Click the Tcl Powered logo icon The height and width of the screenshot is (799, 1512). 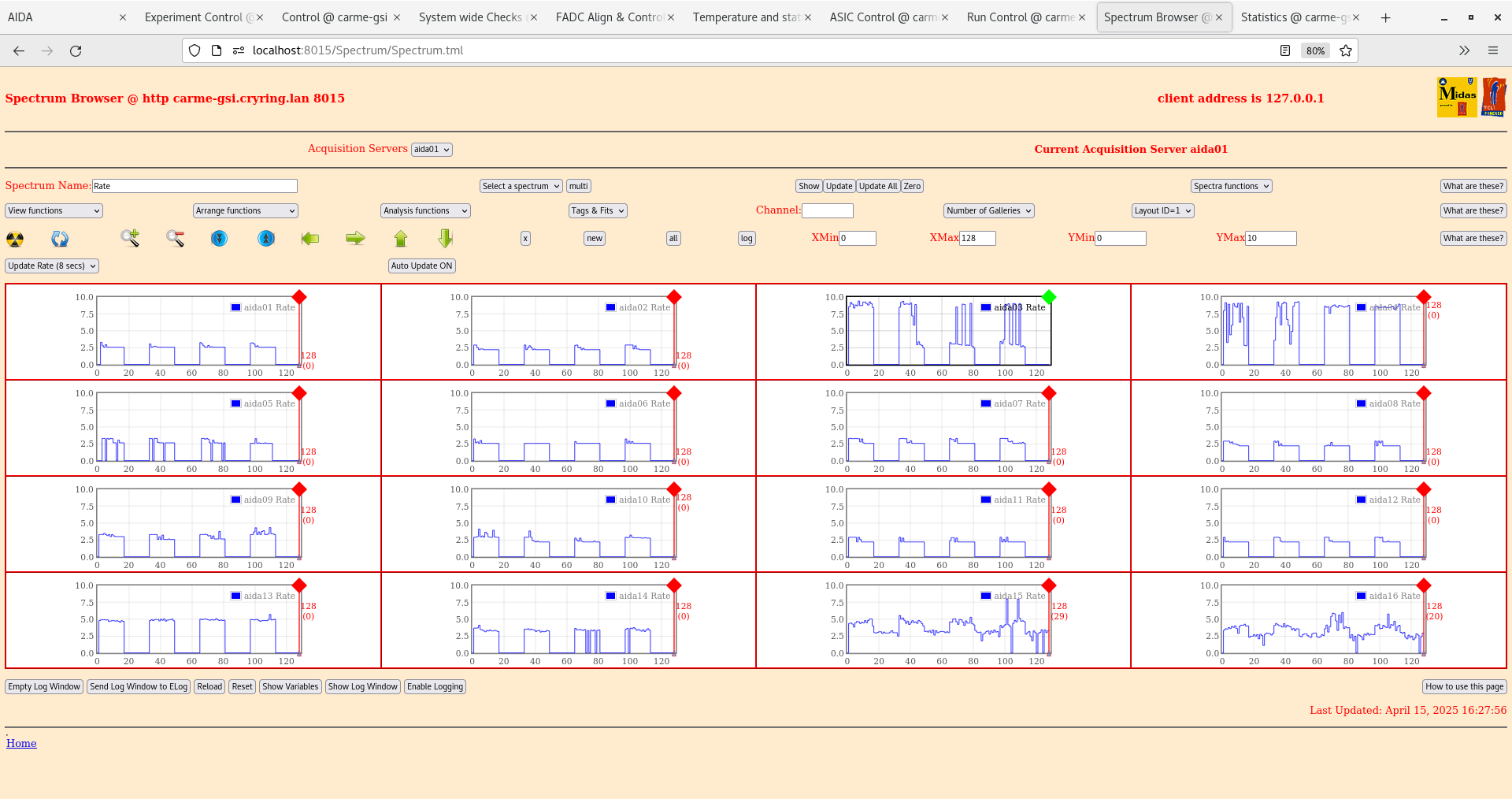coord(1494,97)
